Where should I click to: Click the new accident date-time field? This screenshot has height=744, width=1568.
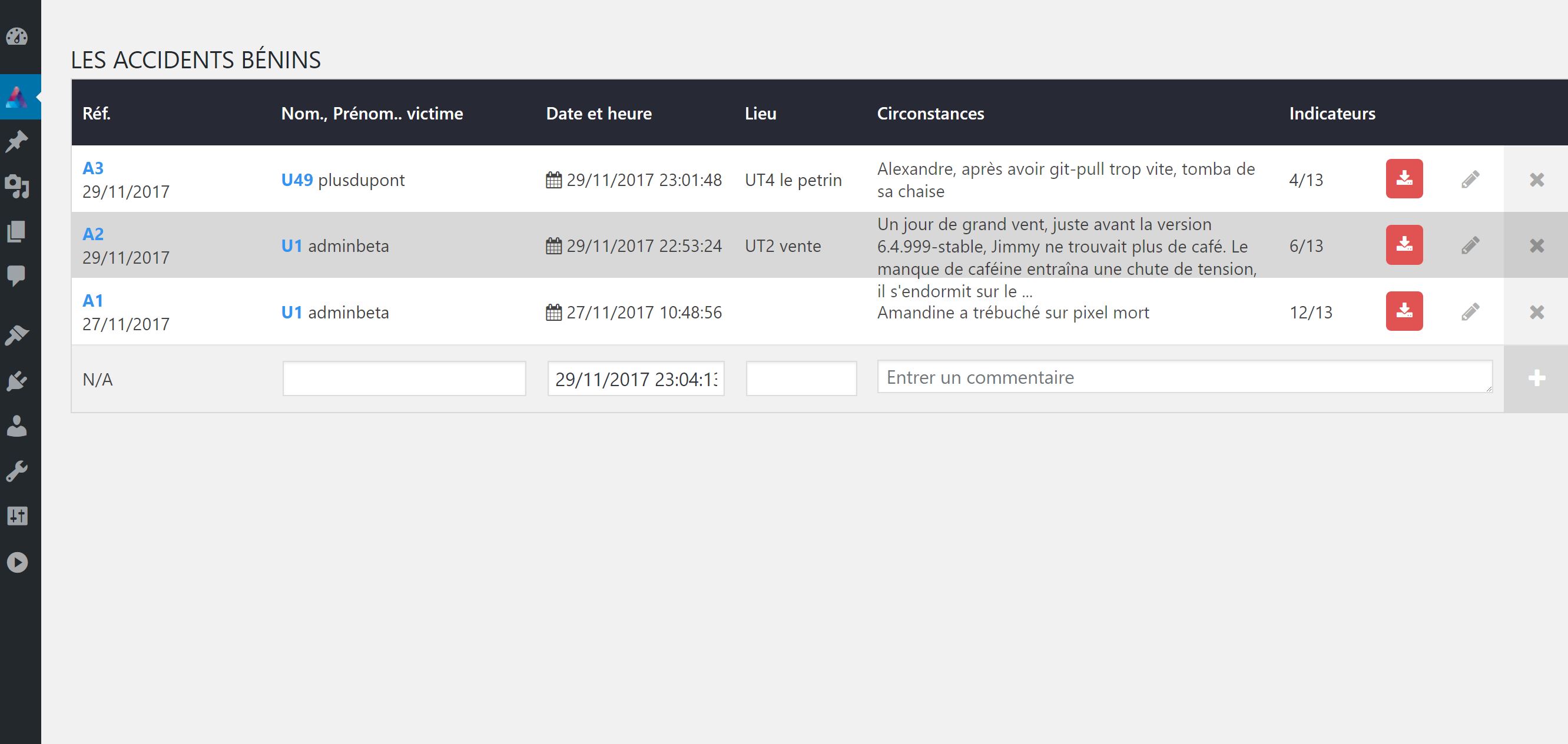636,378
